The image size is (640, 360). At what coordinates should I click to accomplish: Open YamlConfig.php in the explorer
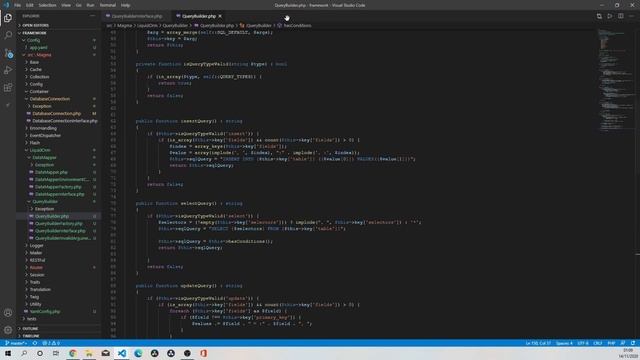44,311
